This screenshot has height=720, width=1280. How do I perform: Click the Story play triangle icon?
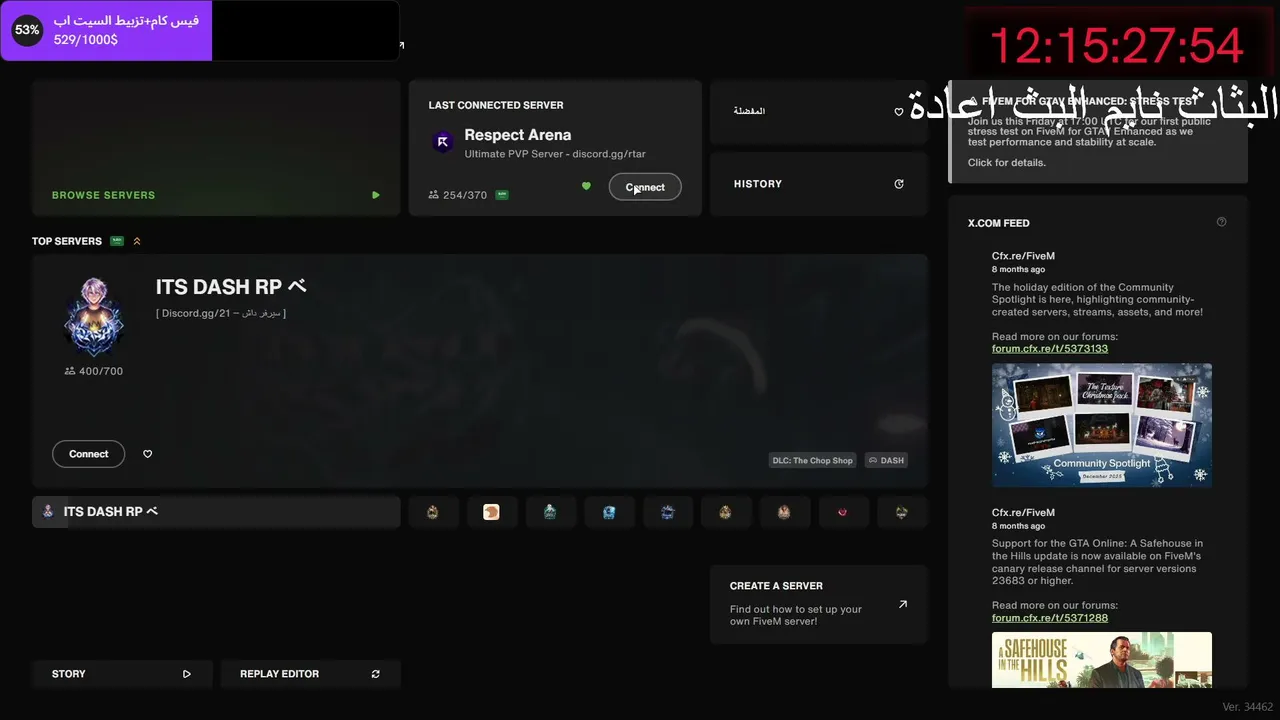187,674
